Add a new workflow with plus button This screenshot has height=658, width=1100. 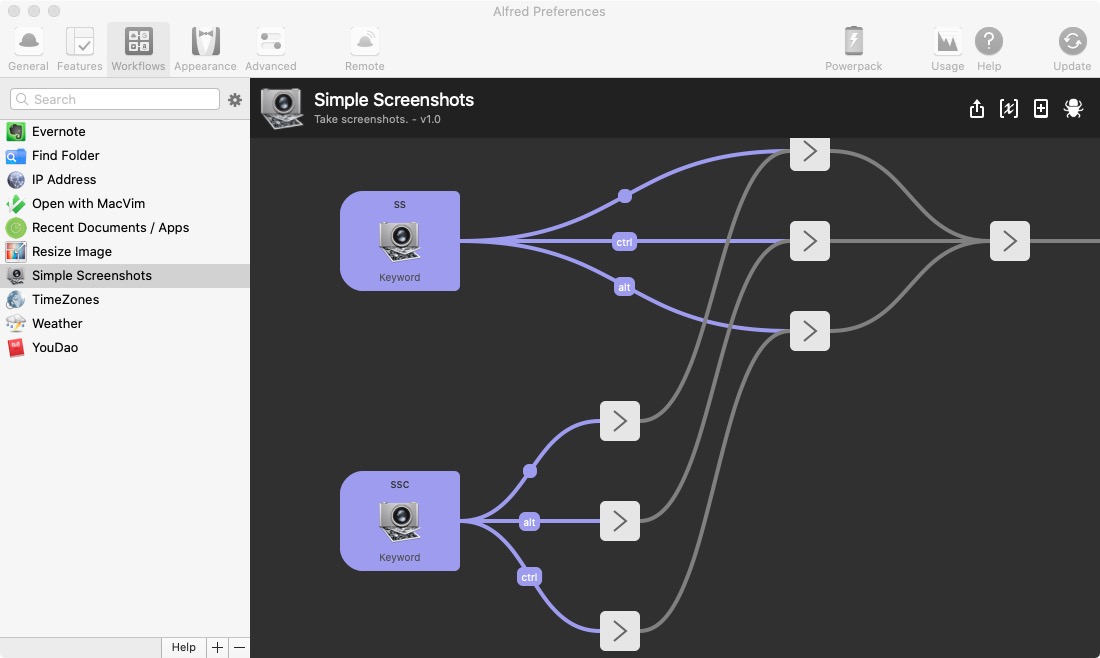[217, 647]
